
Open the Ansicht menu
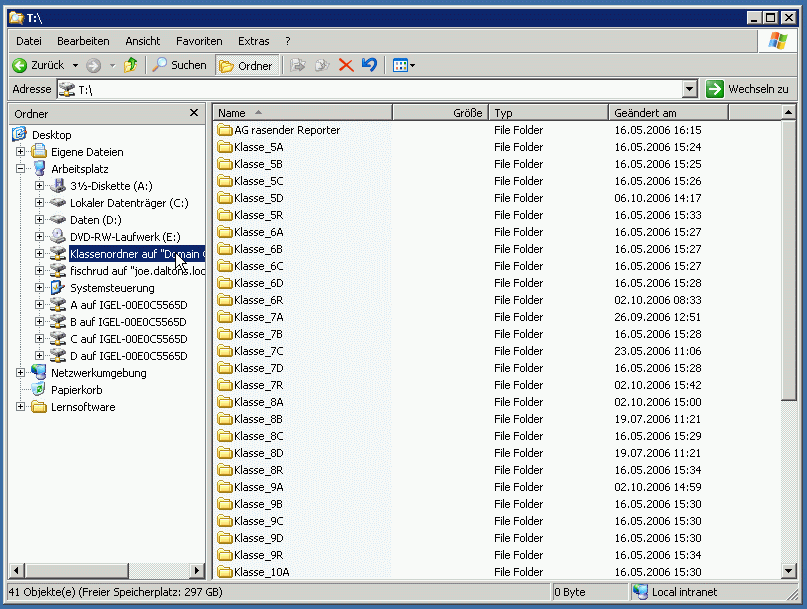pyautogui.click(x=143, y=41)
